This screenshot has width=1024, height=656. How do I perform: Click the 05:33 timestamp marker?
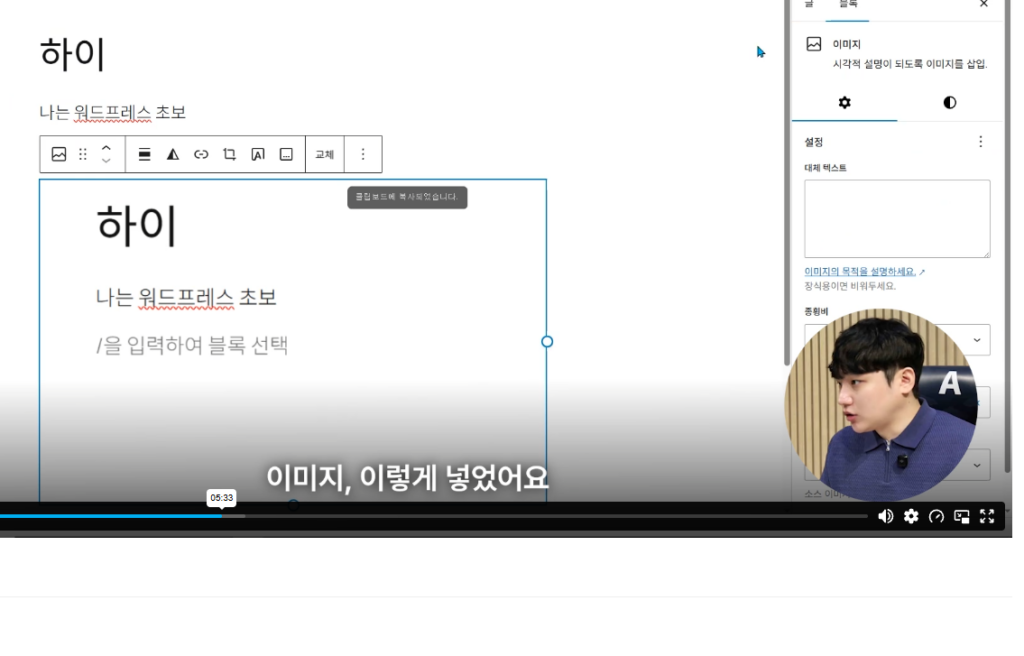(221, 498)
